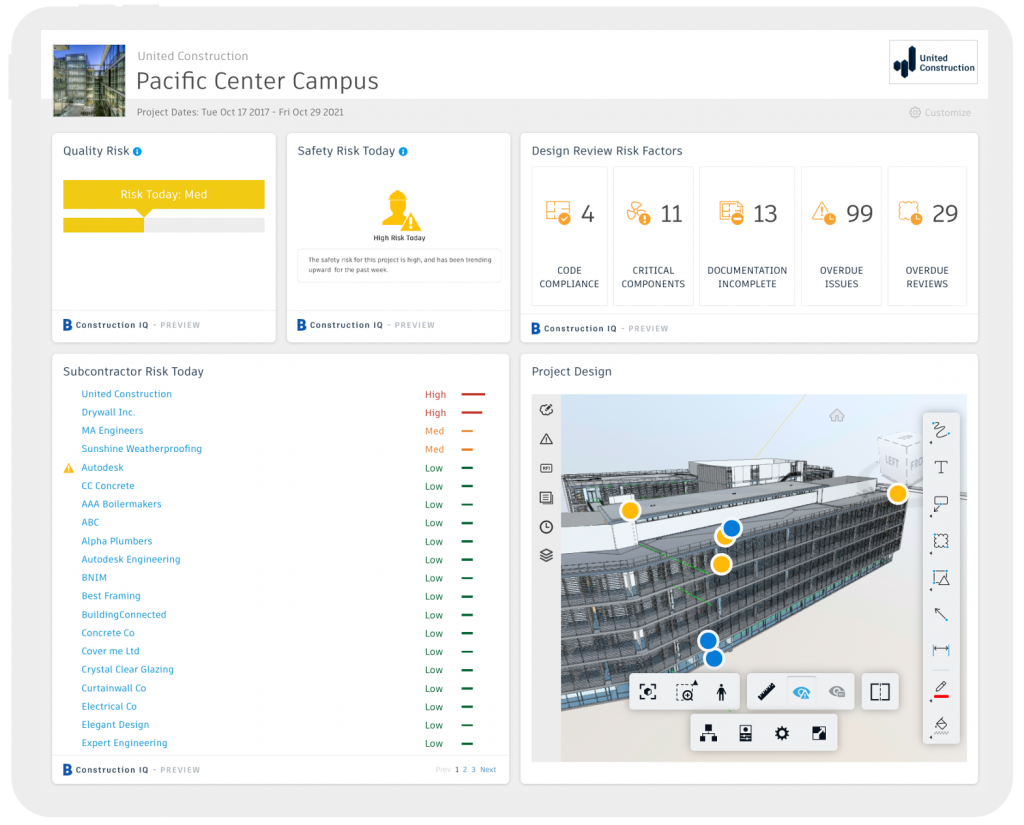Expand the layers panel in viewer sidebar
Image resolution: width=1024 pixels, height=825 pixels.
click(546, 555)
